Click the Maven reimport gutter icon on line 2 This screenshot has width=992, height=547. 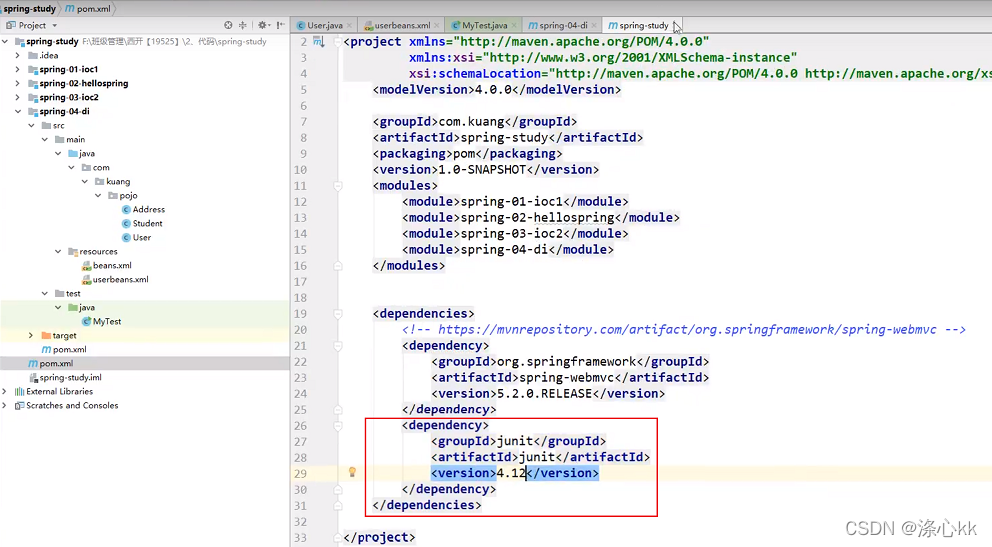(318, 42)
